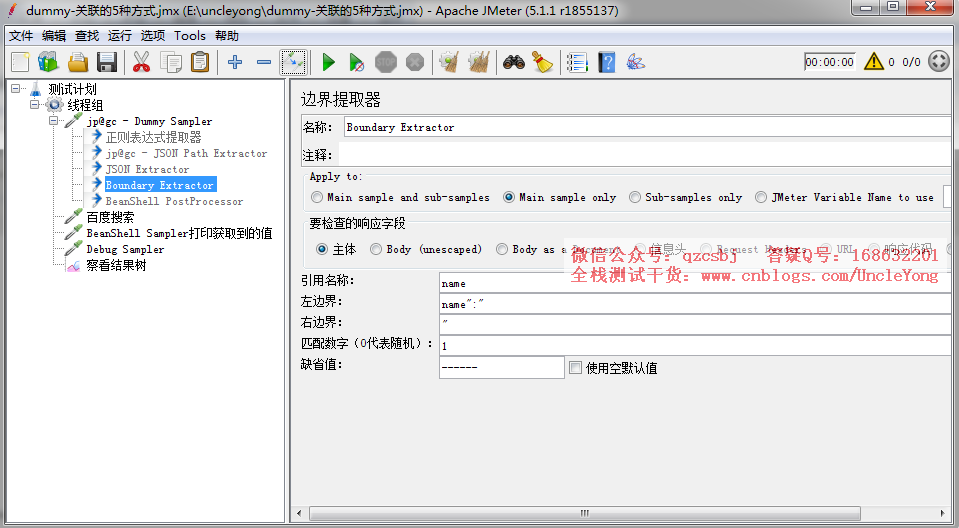Collapse the 线程组 tree node
This screenshot has width=959, height=528.
point(35,105)
